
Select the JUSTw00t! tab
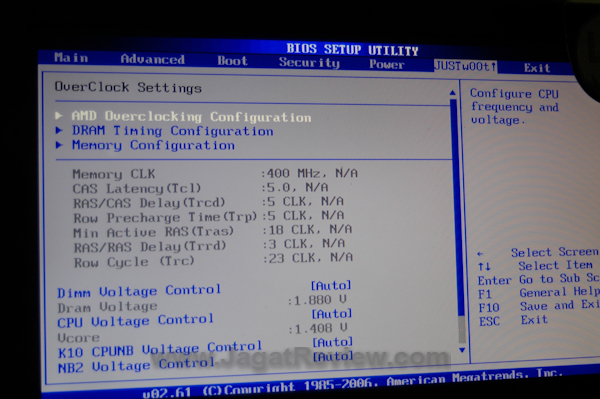tap(465, 66)
